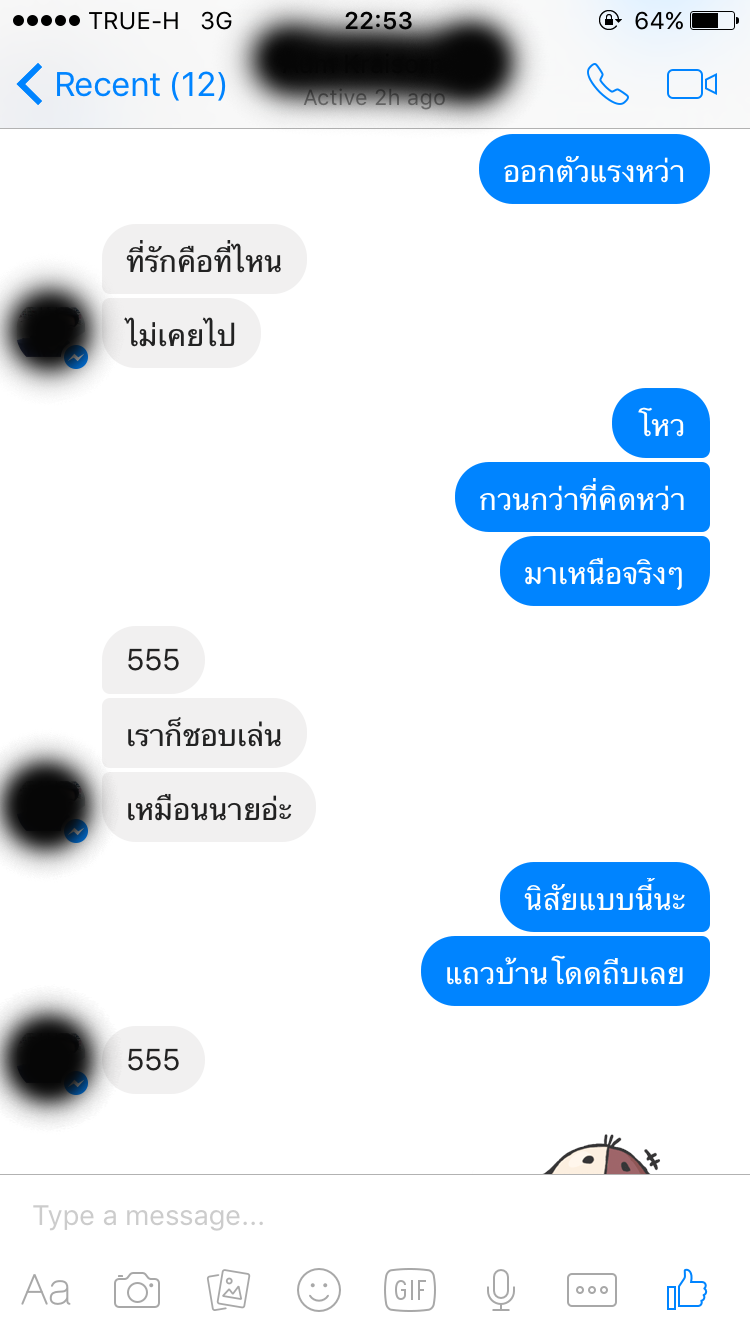
Task: Open the photo gallery picker
Action: click(x=228, y=1290)
